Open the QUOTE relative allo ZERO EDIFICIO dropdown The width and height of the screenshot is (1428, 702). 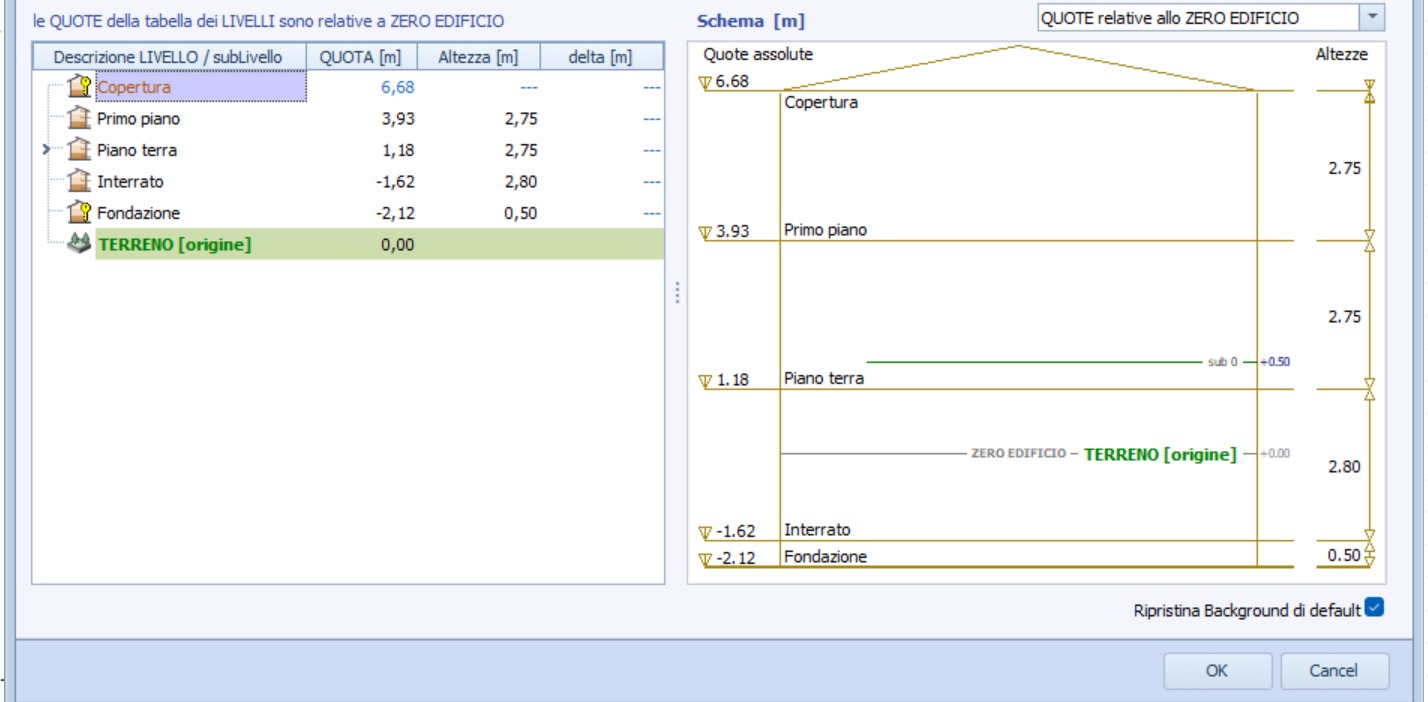(1372, 18)
